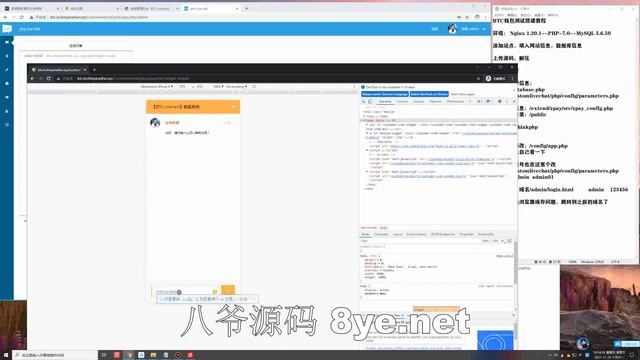Click Don't show again in DevTools infobar

tap(463, 94)
